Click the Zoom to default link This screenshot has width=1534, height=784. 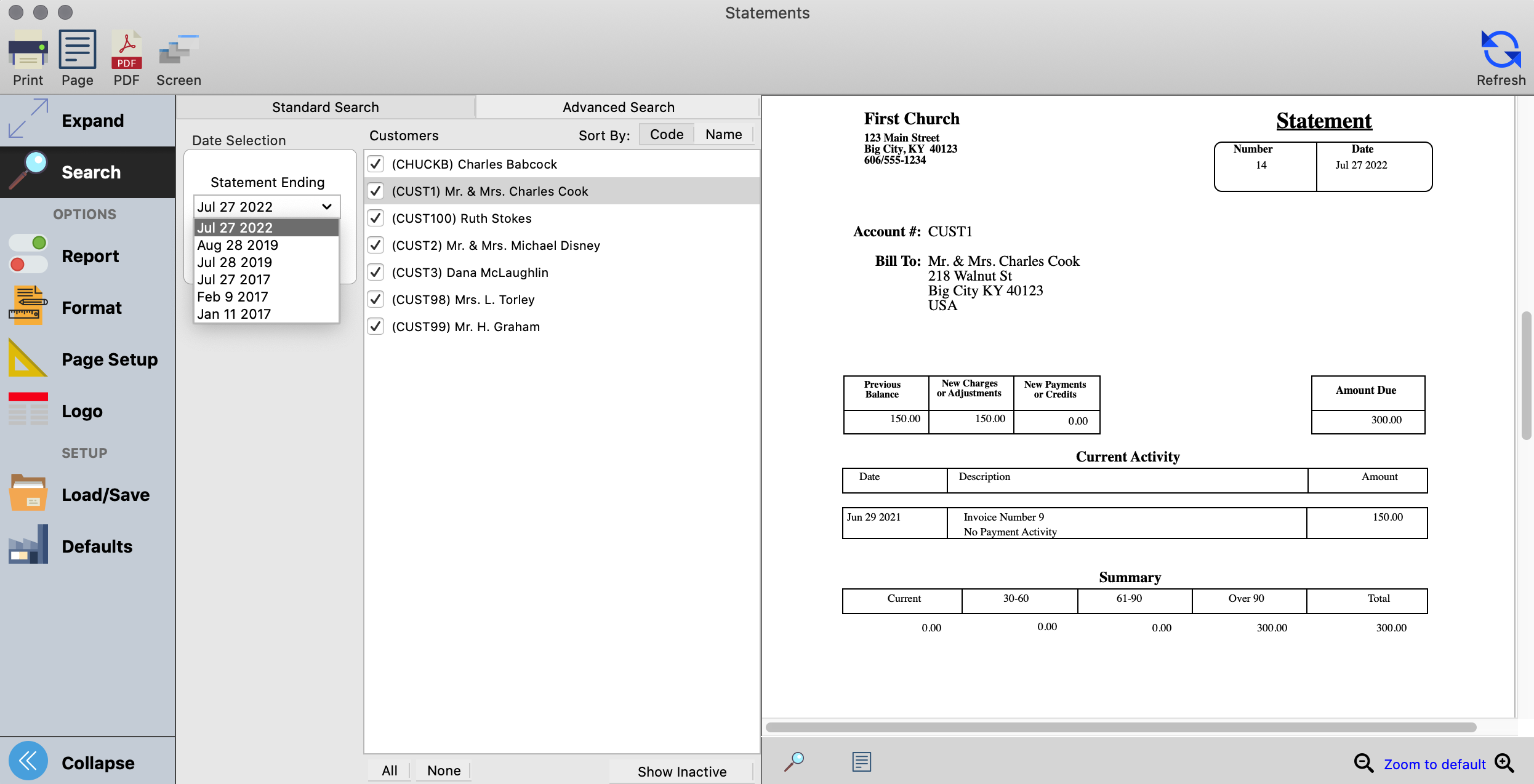coord(1434,764)
